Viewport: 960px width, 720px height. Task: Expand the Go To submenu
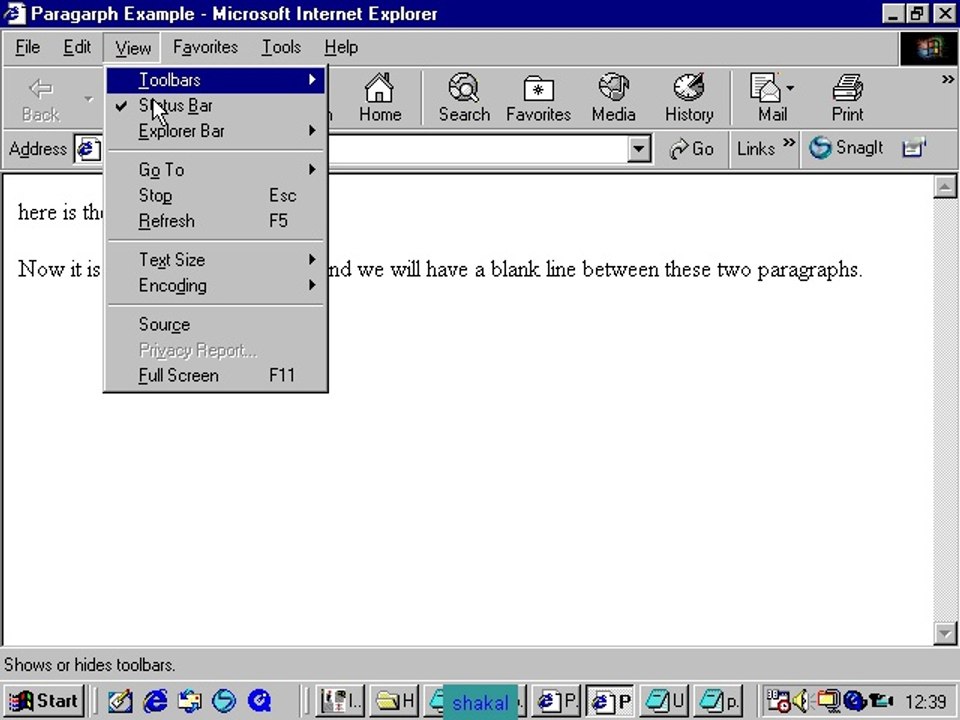(216, 170)
